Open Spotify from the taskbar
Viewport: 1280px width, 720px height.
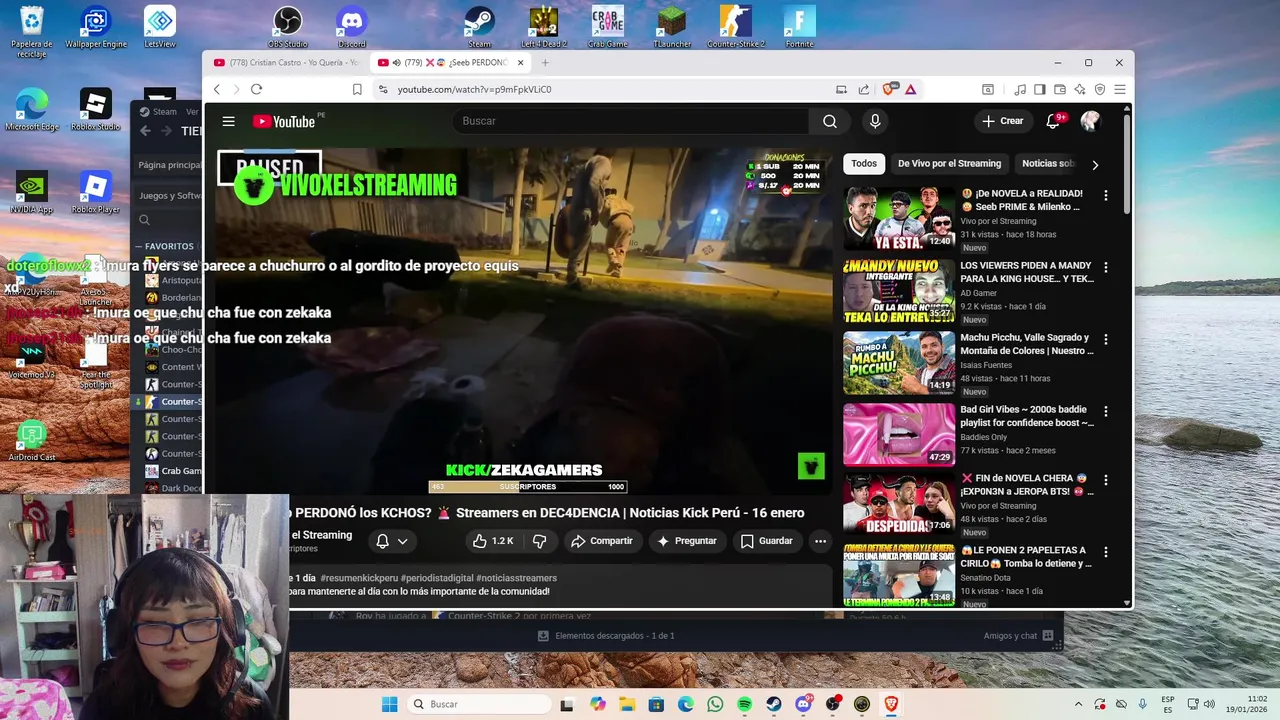click(744, 704)
